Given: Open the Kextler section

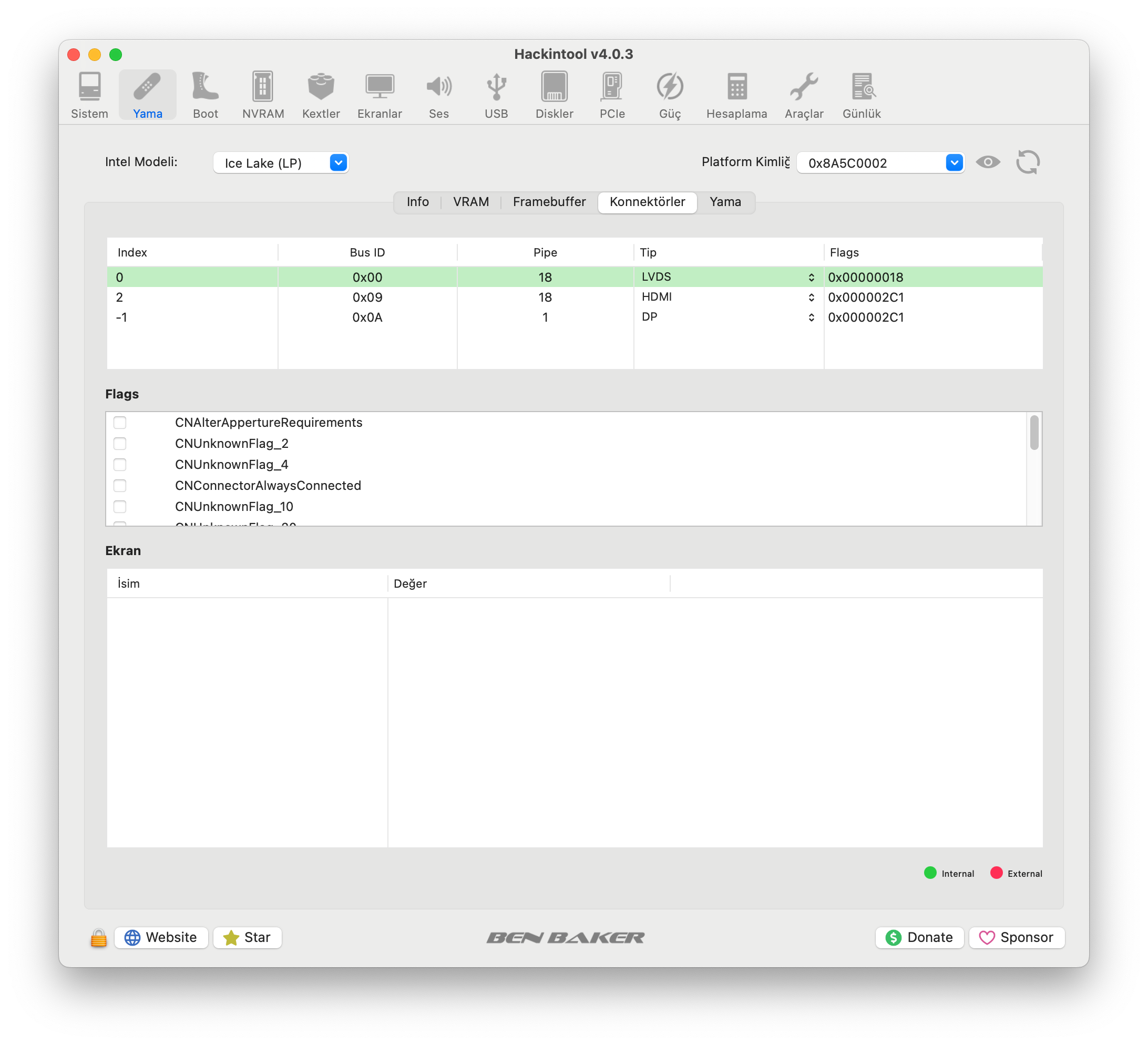Looking at the screenshot, I should click(321, 95).
